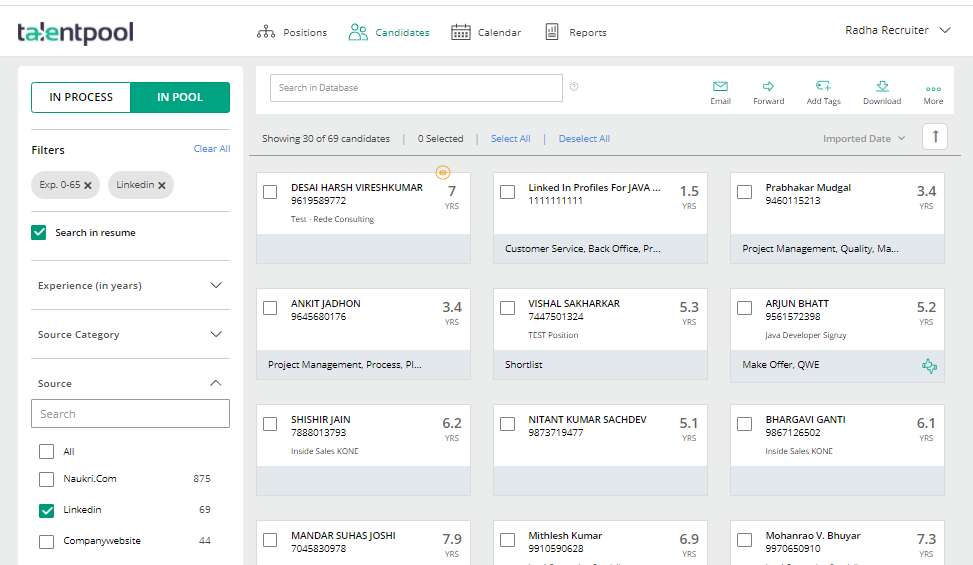Open Prabhakar Mudgal candidate name

[x=808, y=188]
